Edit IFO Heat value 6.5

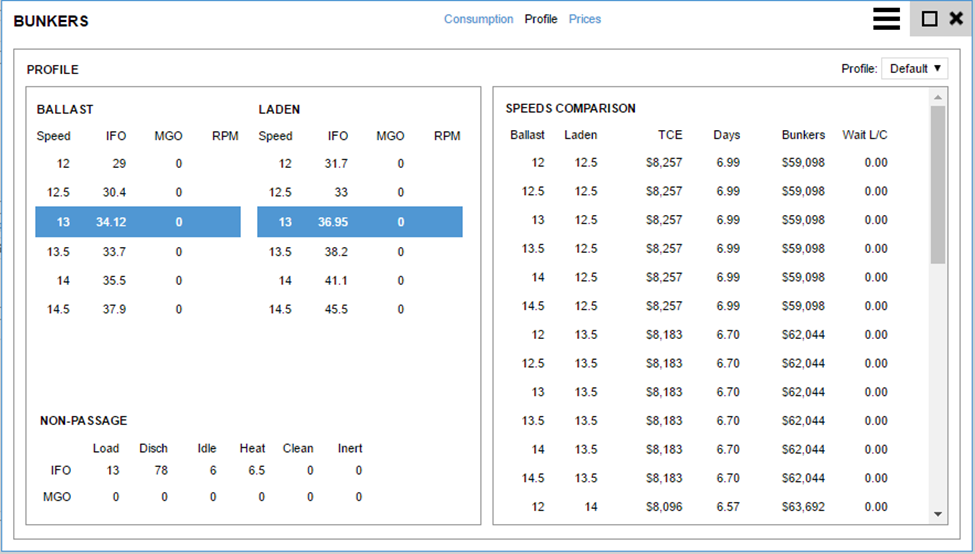(x=255, y=470)
